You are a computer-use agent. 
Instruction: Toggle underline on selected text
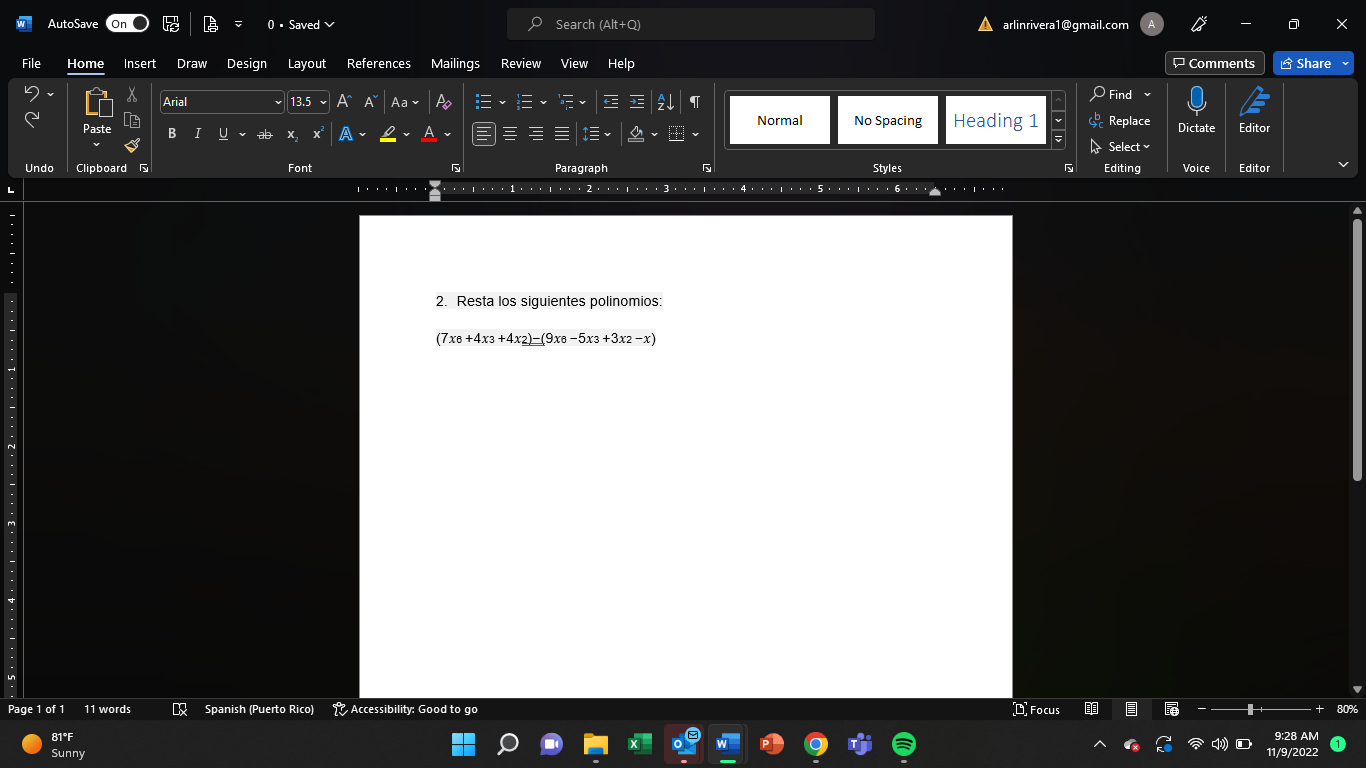[221, 133]
